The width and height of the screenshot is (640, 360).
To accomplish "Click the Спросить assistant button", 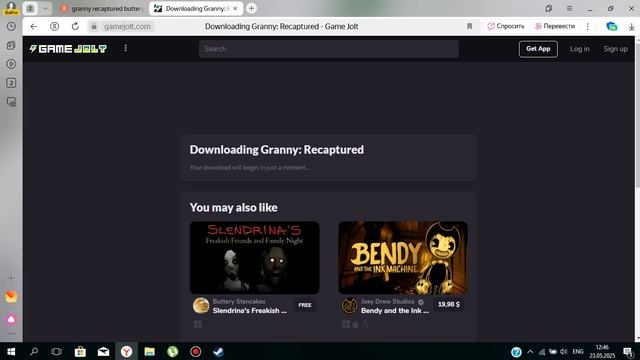I will tap(506, 26).
